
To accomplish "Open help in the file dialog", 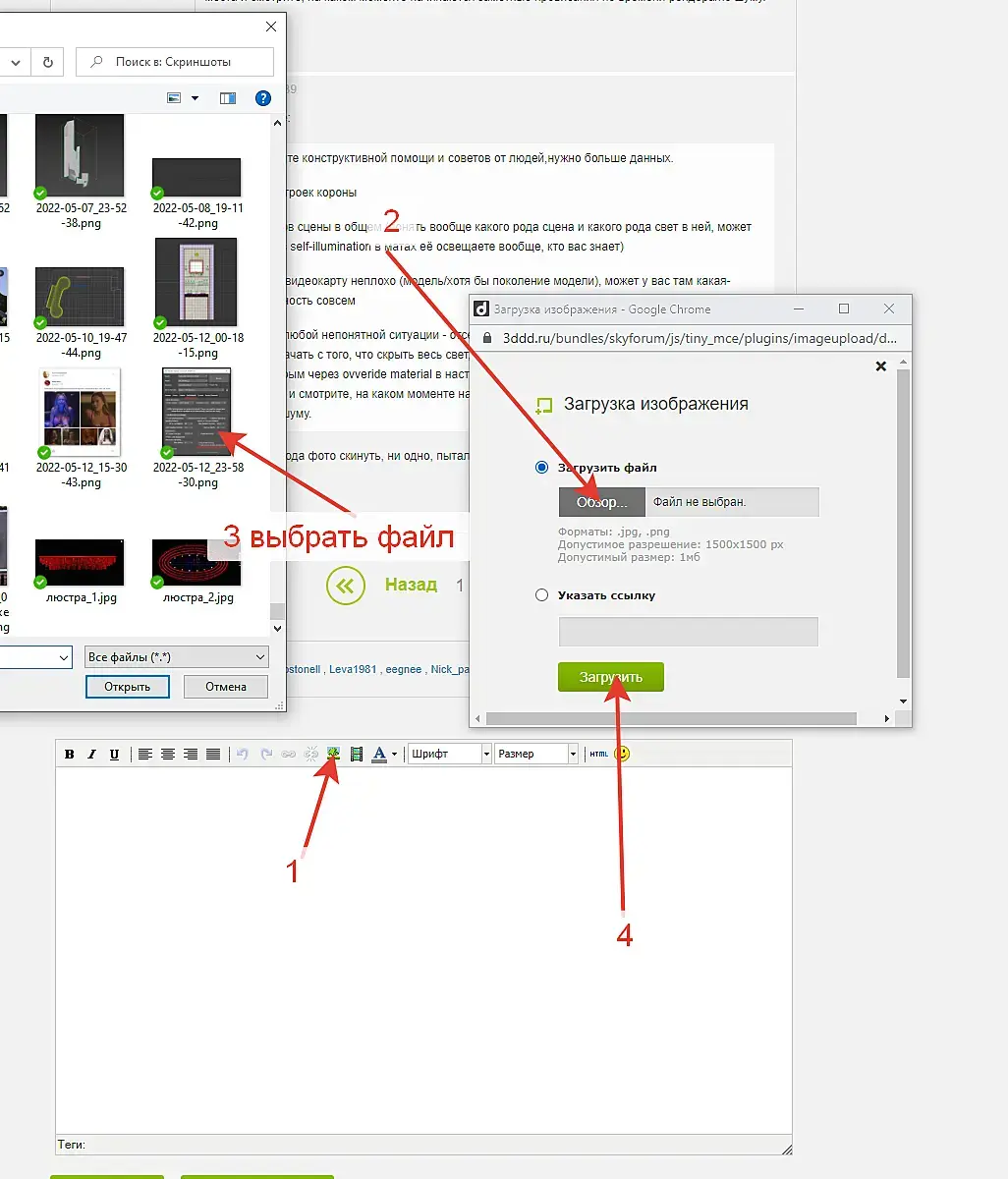I will 263,98.
